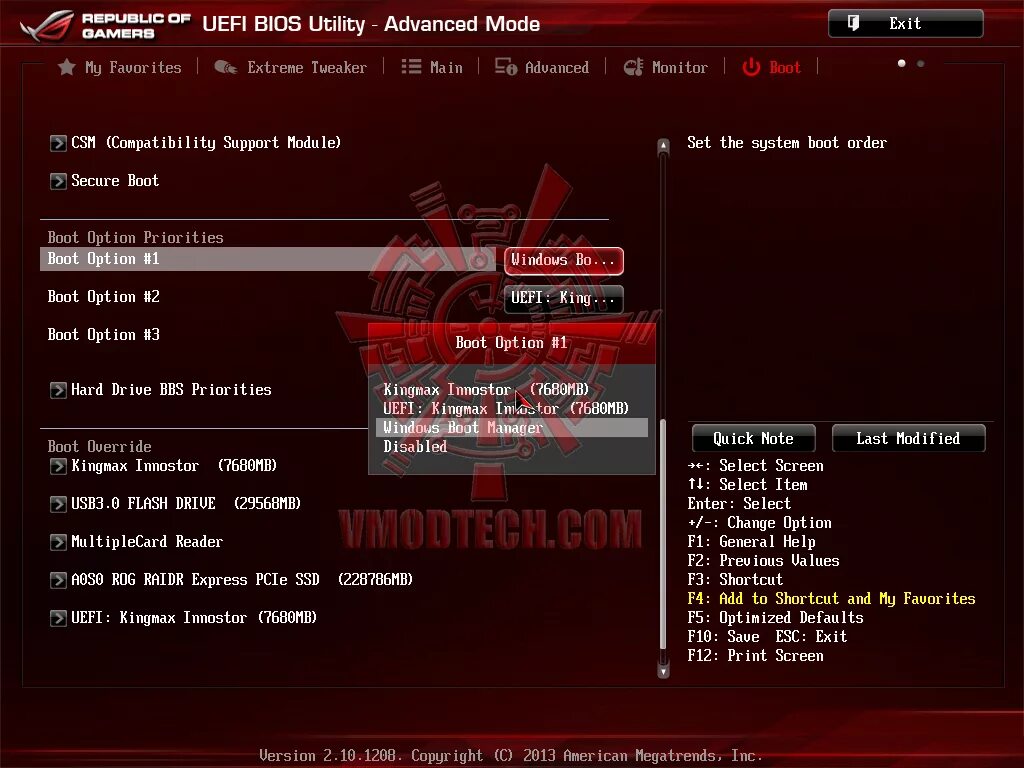Select Windows Boot Manager in the popup list
The width and height of the screenshot is (1024, 768).
pos(511,428)
